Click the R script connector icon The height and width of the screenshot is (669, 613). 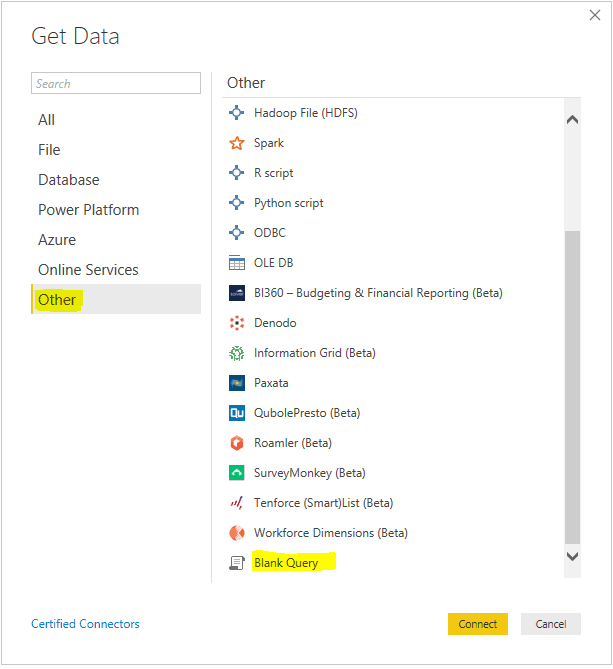click(x=236, y=173)
